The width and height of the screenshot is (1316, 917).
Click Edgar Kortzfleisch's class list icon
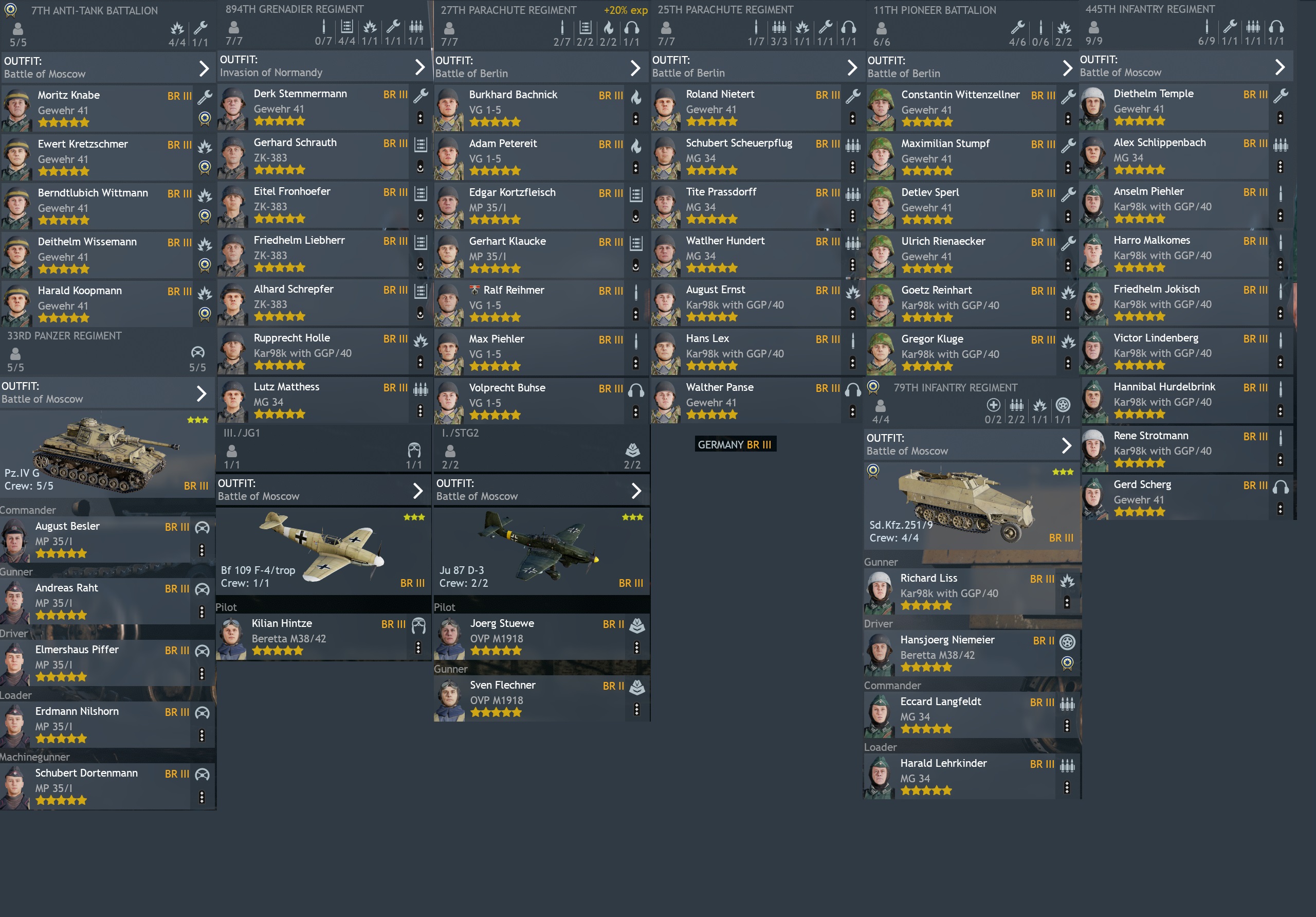coord(636,194)
